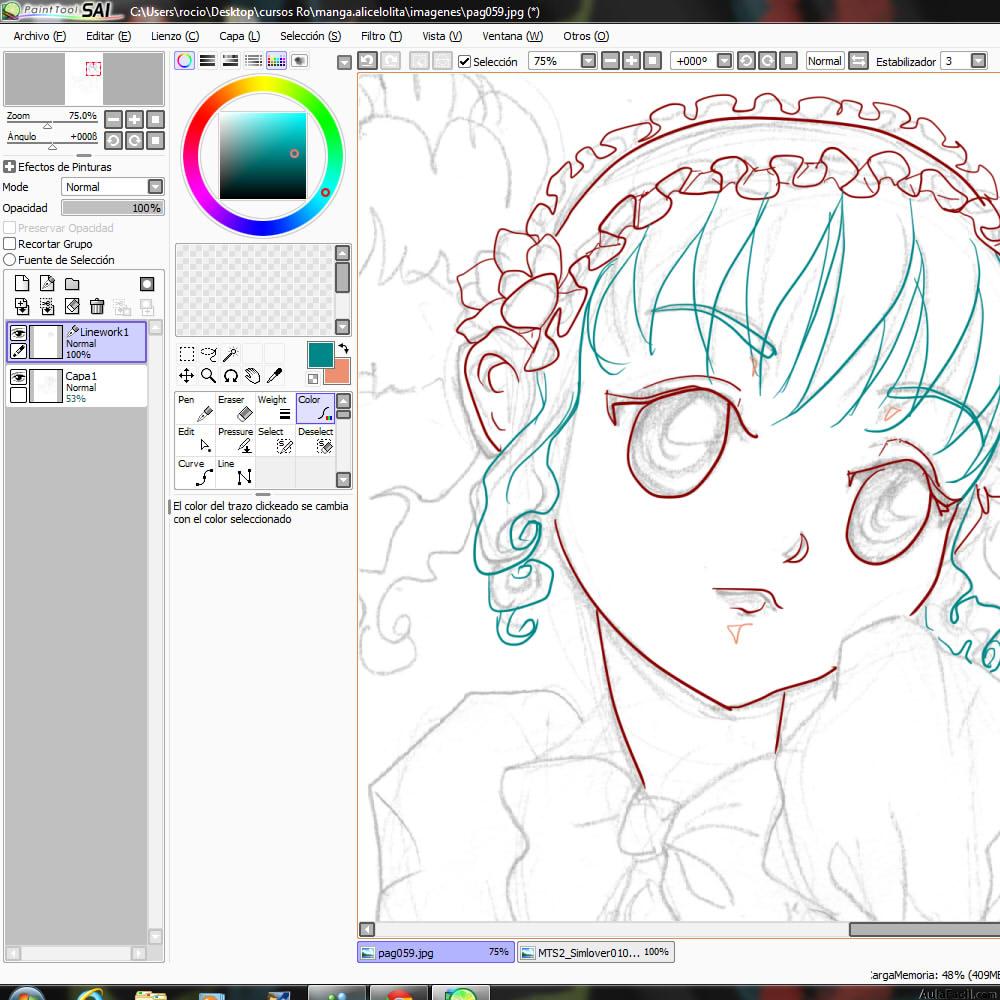Delete the selected layer with trash icon
The height and width of the screenshot is (1000, 1000).
[97, 307]
